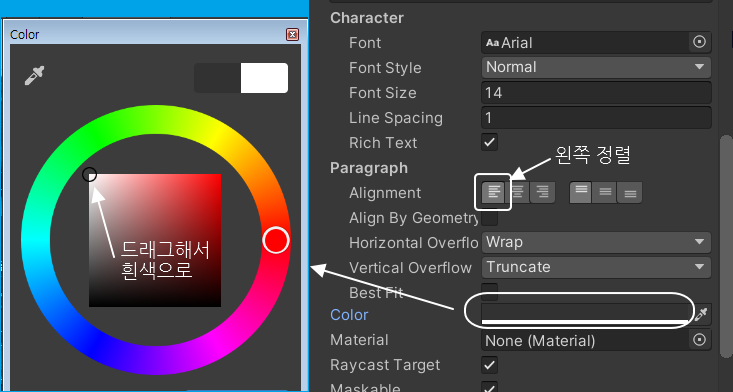Use the eyedropper beside the Color field
733x392 pixels.
pos(701,314)
